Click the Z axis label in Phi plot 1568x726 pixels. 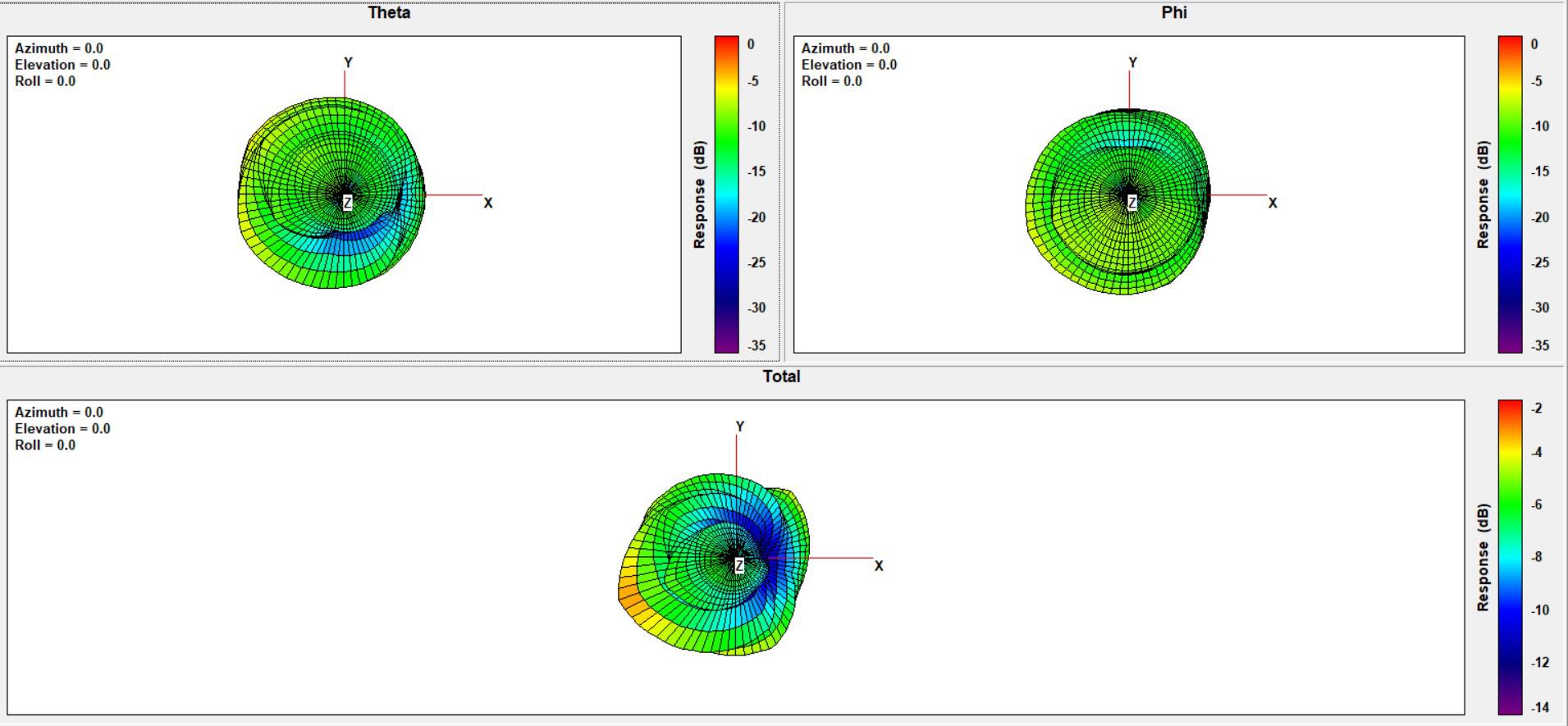1132,203
